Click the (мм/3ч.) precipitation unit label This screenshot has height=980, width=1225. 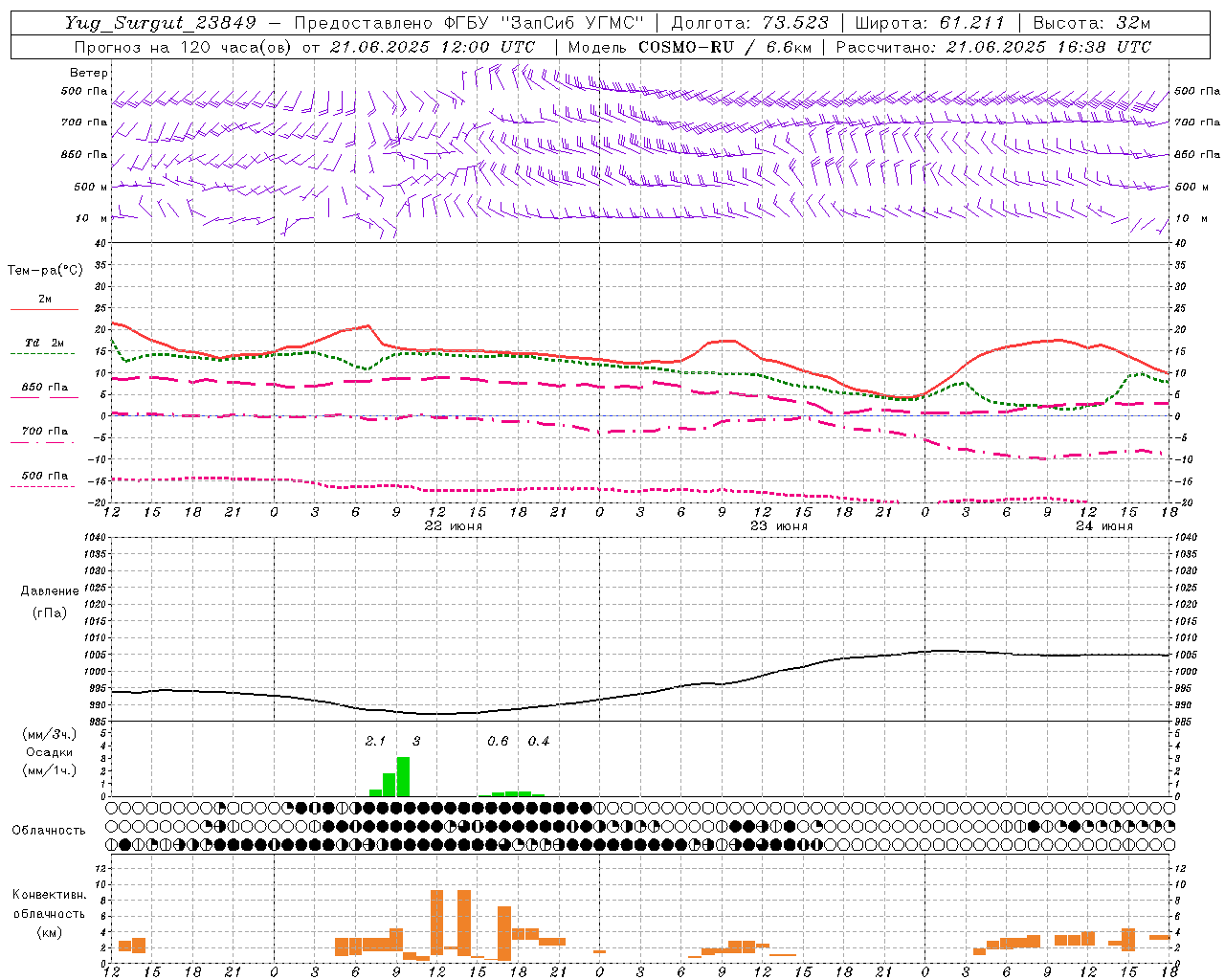[x=50, y=734]
